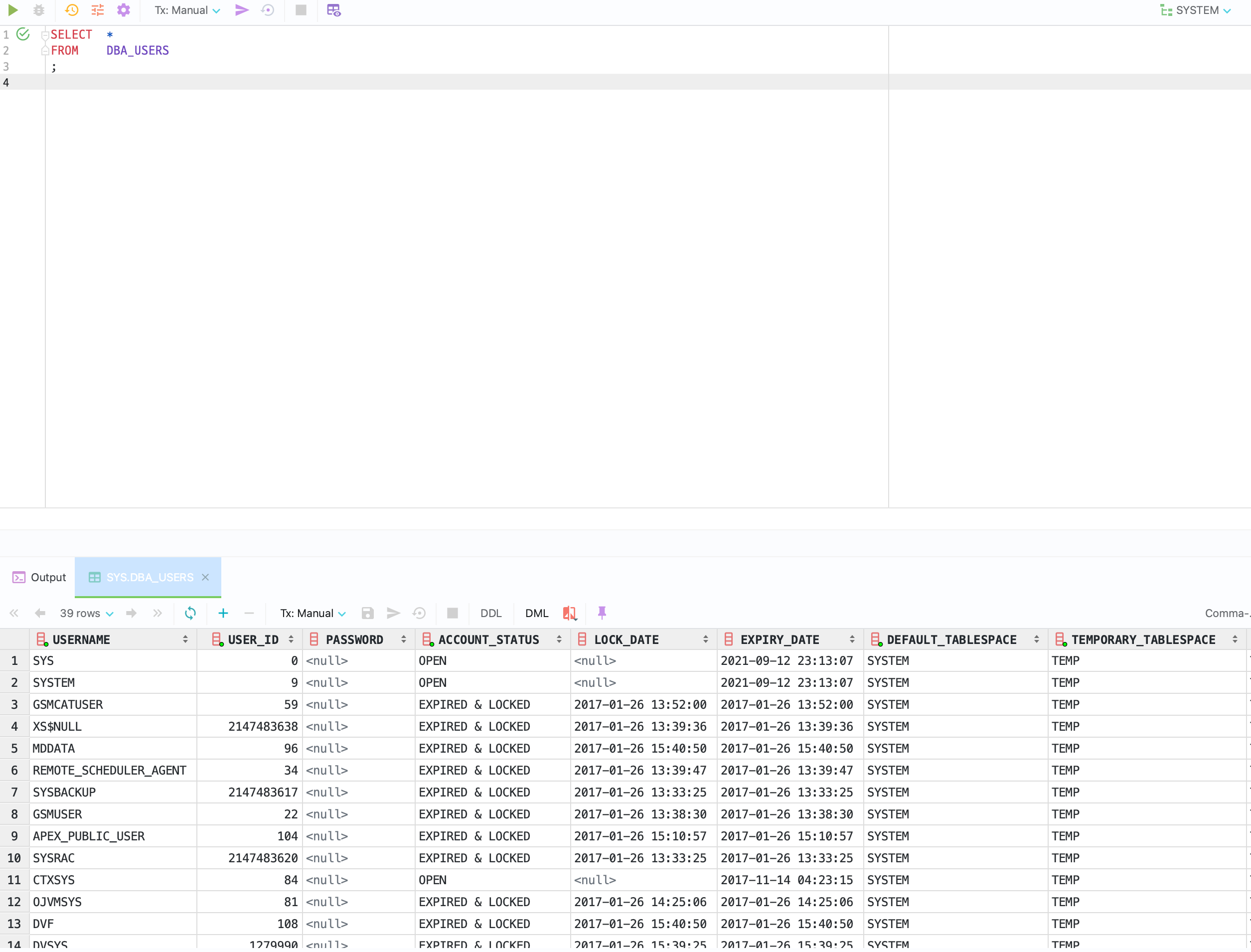Open the Tx: Manual dropdown in editor toolbar
This screenshot has width=1251, height=952.
point(187,10)
